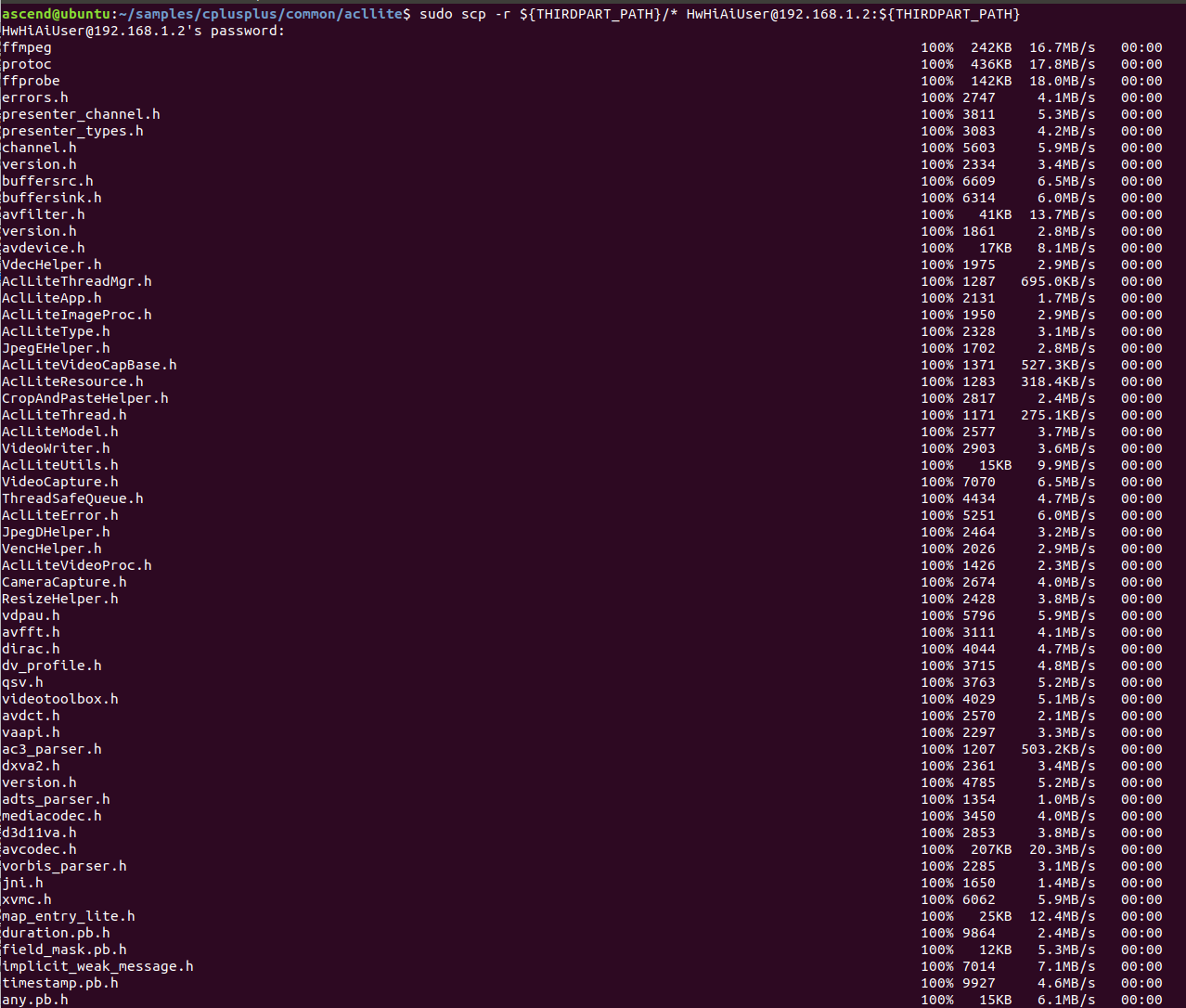Click buffersink.h file name
The height and width of the screenshot is (1008, 1186).
tap(52, 198)
